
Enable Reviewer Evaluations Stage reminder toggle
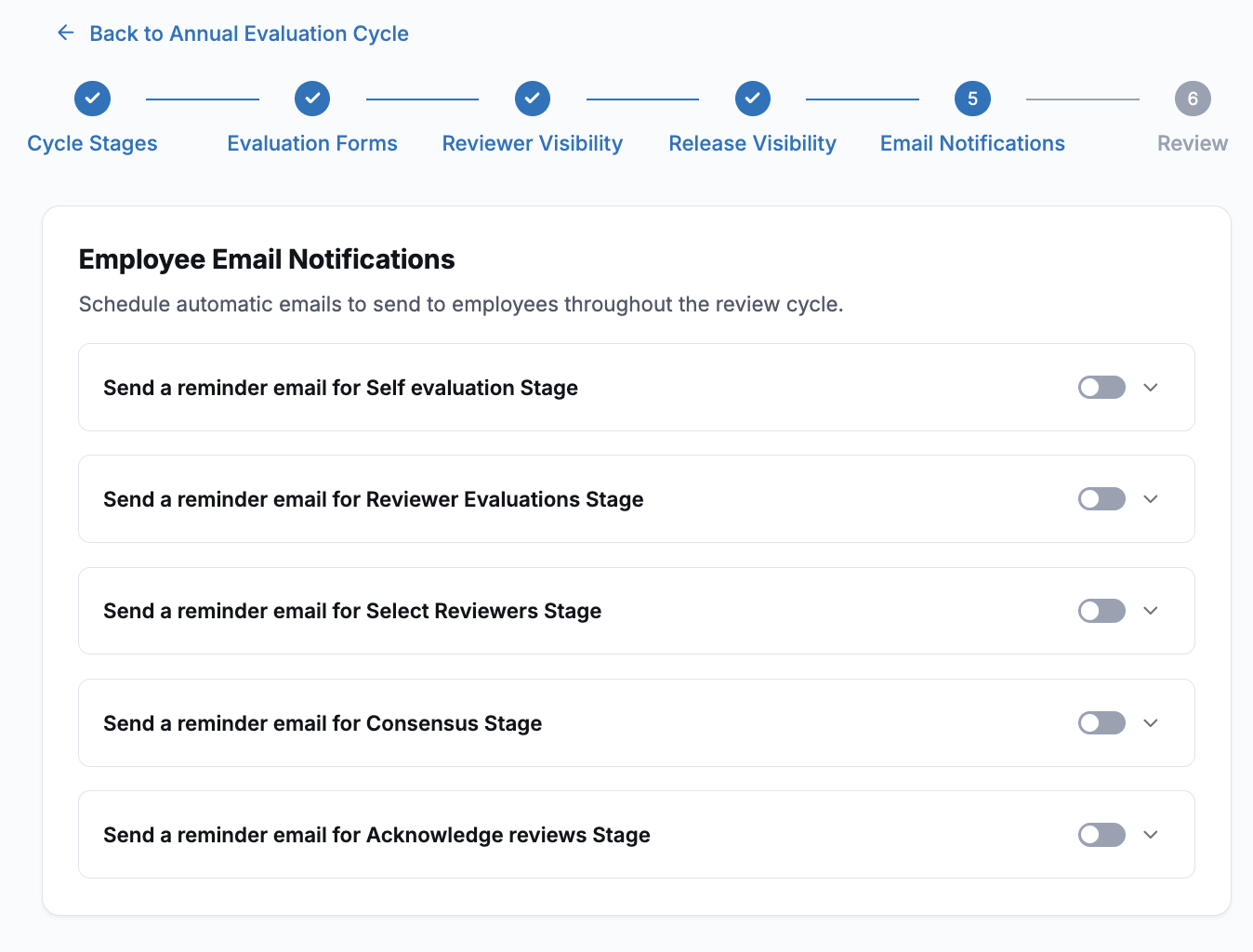coord(1101,499)
